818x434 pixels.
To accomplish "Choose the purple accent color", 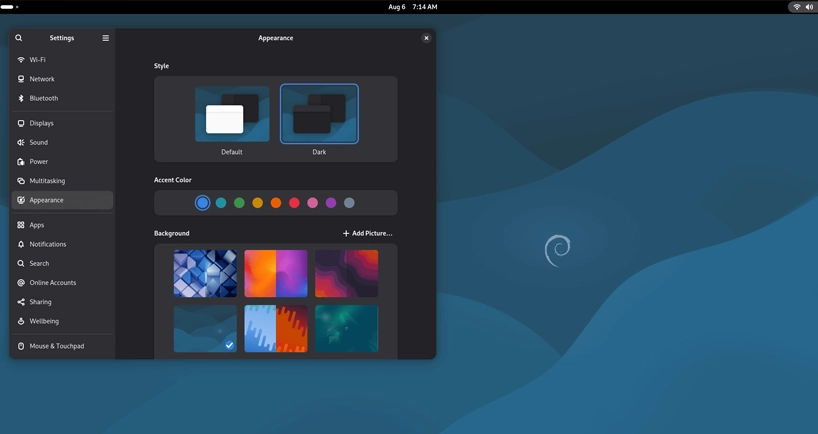I will (x=331, y=203).
